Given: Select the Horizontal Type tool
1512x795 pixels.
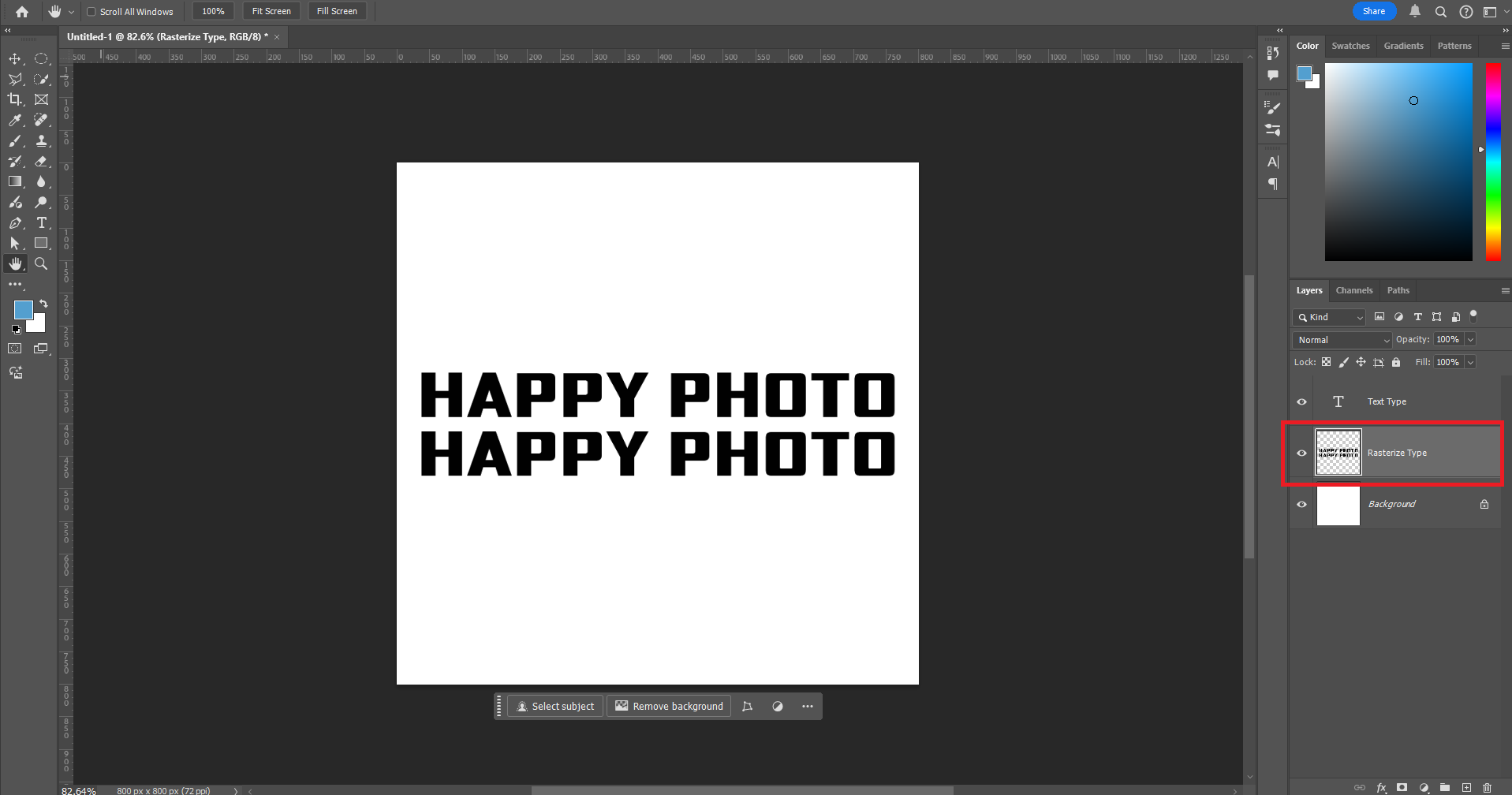Looking at the screenshot, I should [x=41, y=223].
